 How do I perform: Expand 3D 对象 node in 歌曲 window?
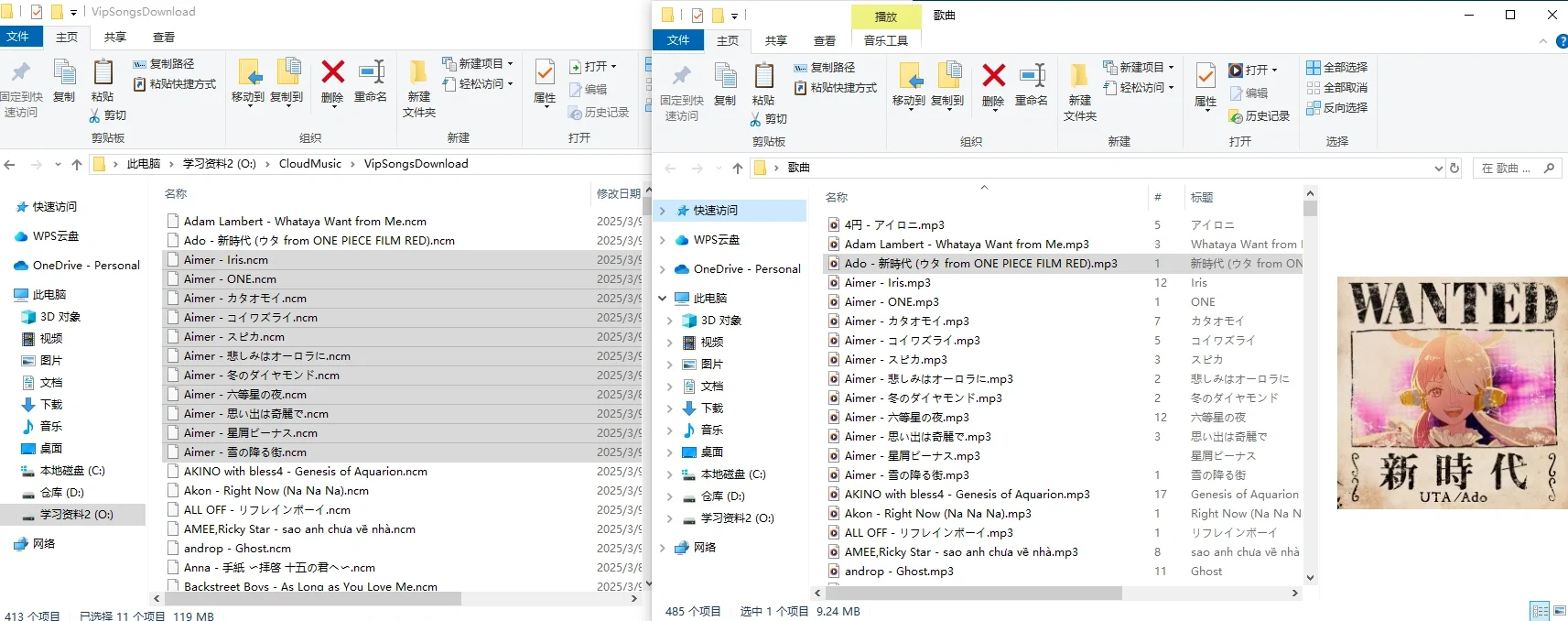click(x=669, y=321)
